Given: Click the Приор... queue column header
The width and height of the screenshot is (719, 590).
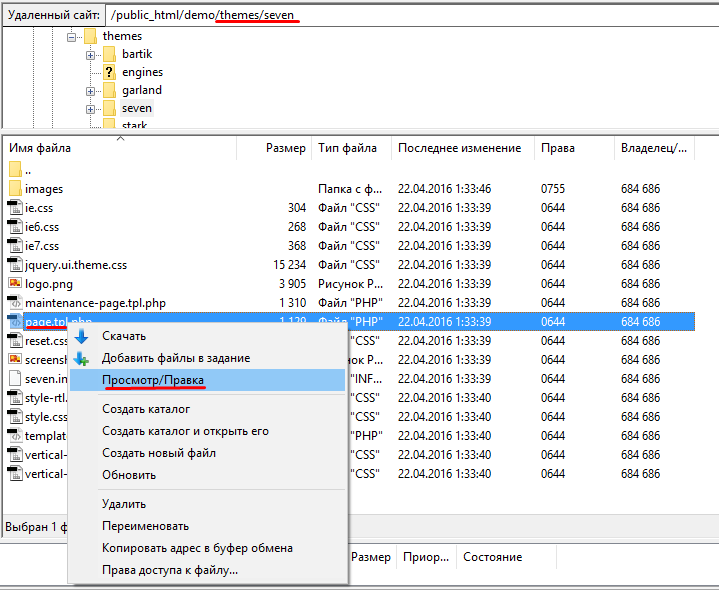Looking at the screenshot, I should coord(426,557).
